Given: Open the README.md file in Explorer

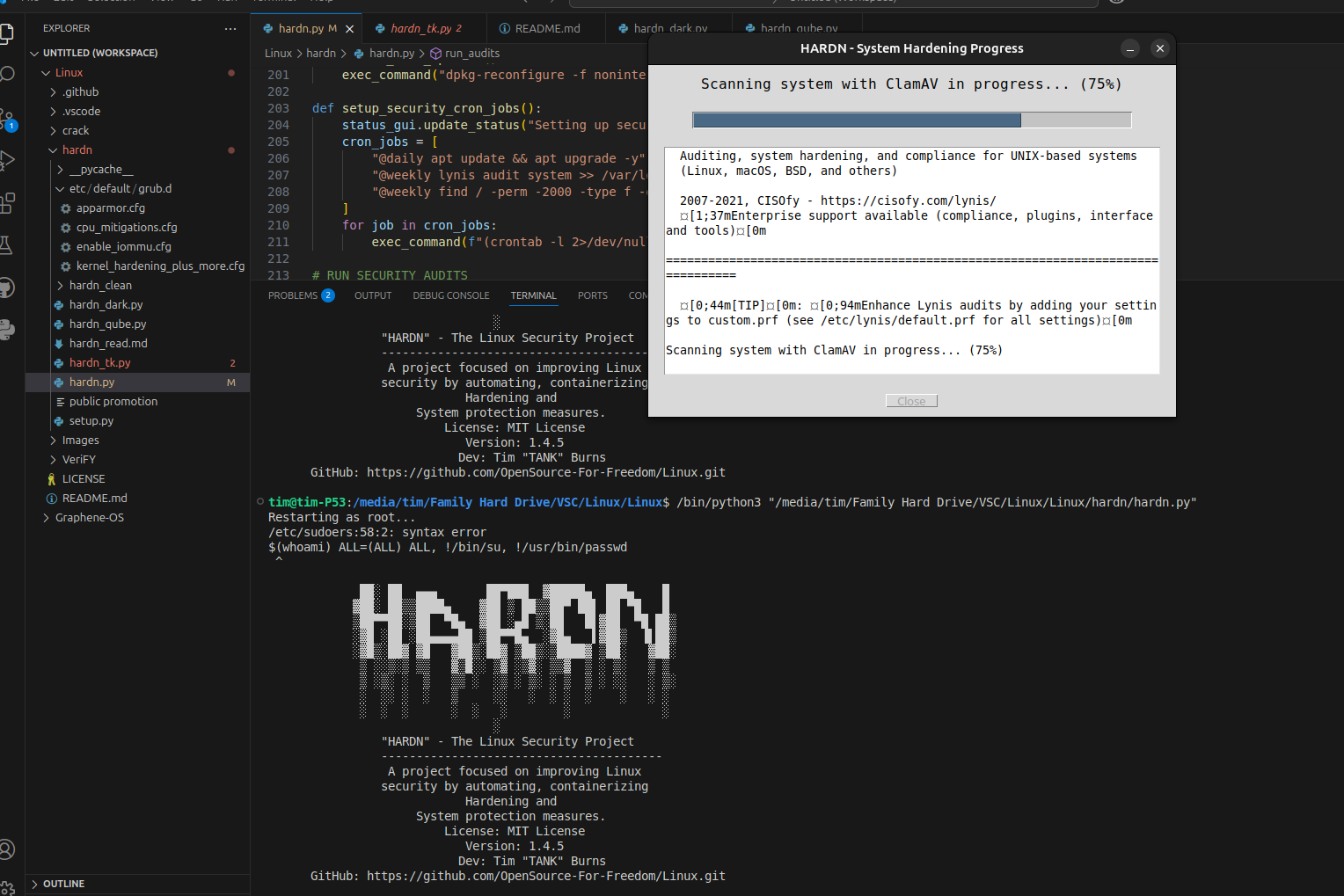Looking at the screenshot, I should click(93, 498).
